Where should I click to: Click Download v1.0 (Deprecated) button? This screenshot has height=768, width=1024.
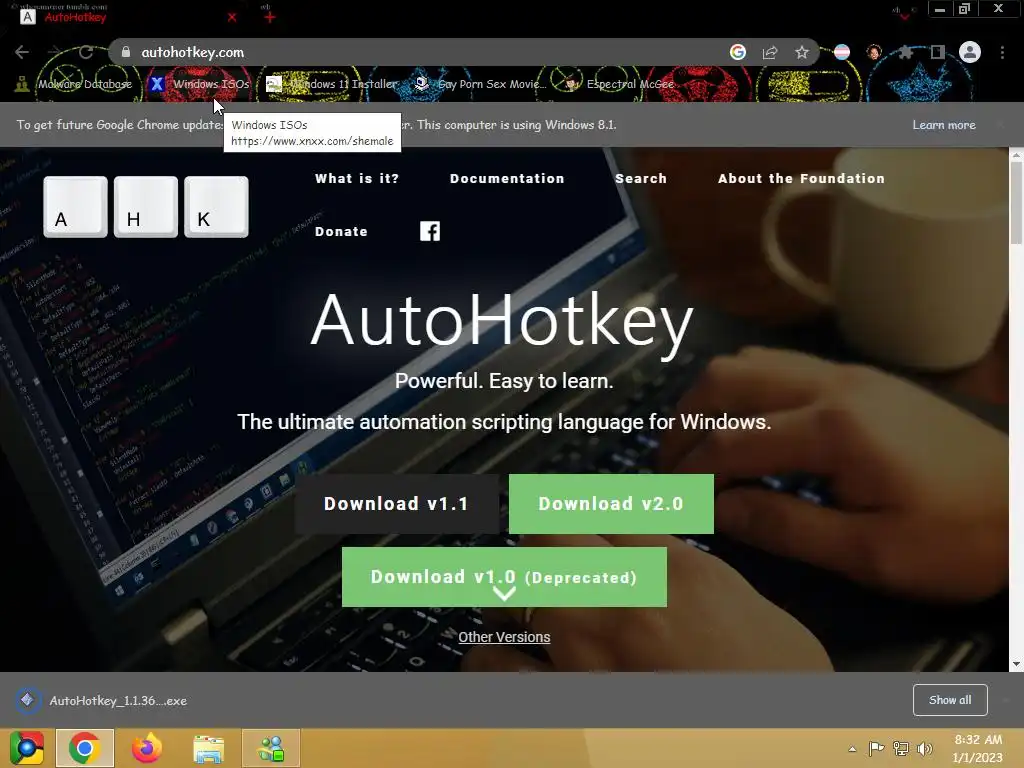[504, 577]
